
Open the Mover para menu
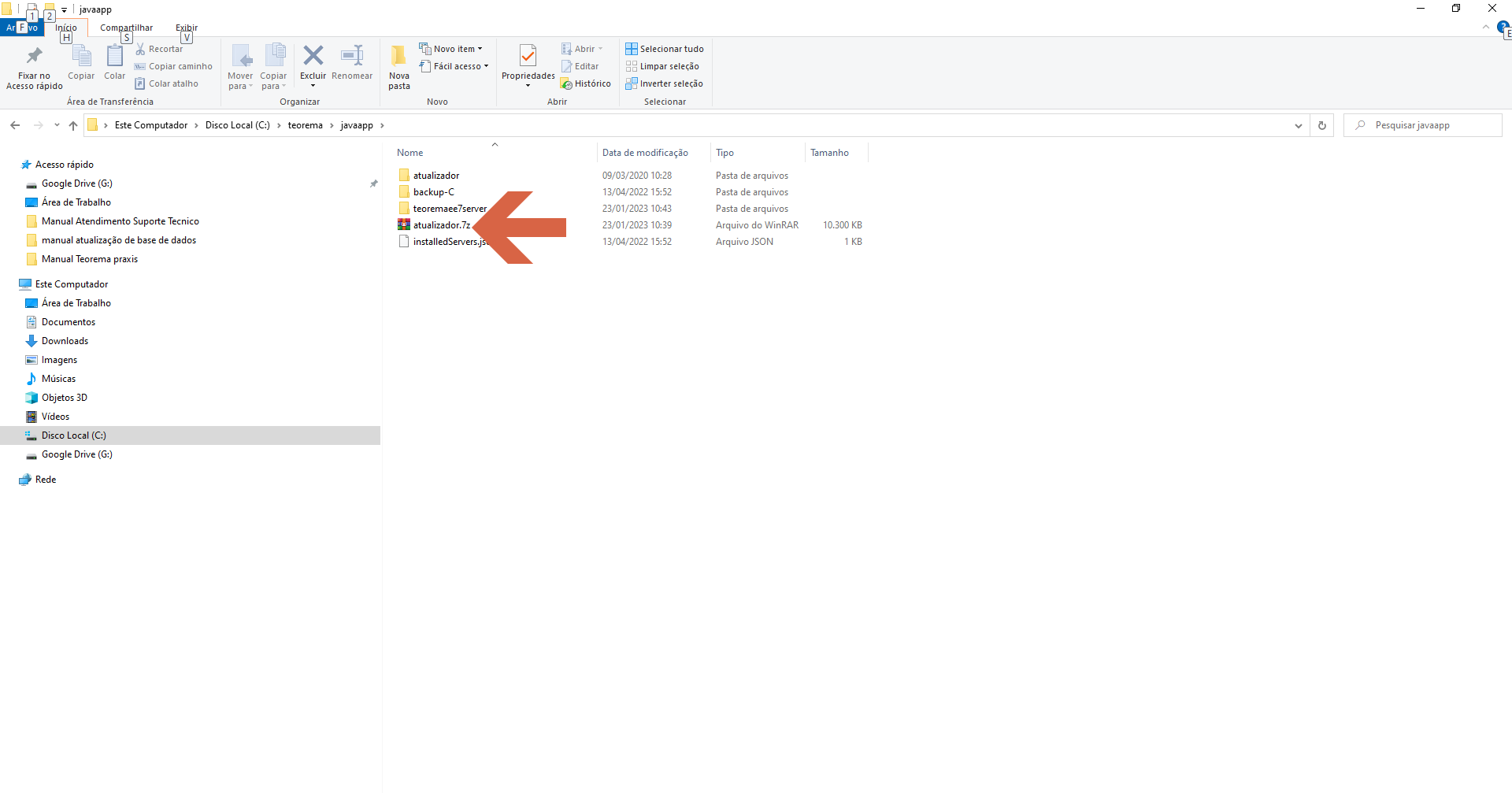[x=240, y=68]
